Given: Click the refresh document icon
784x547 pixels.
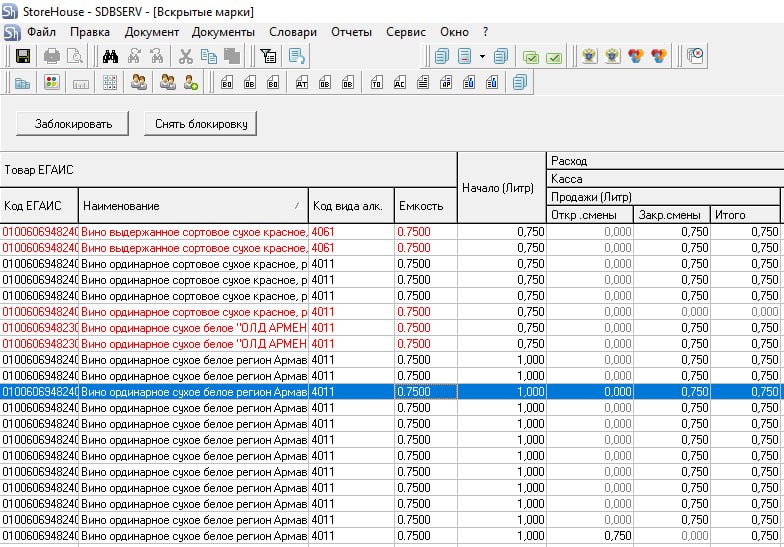Looking at the screenshot, I should click(297, 56).
